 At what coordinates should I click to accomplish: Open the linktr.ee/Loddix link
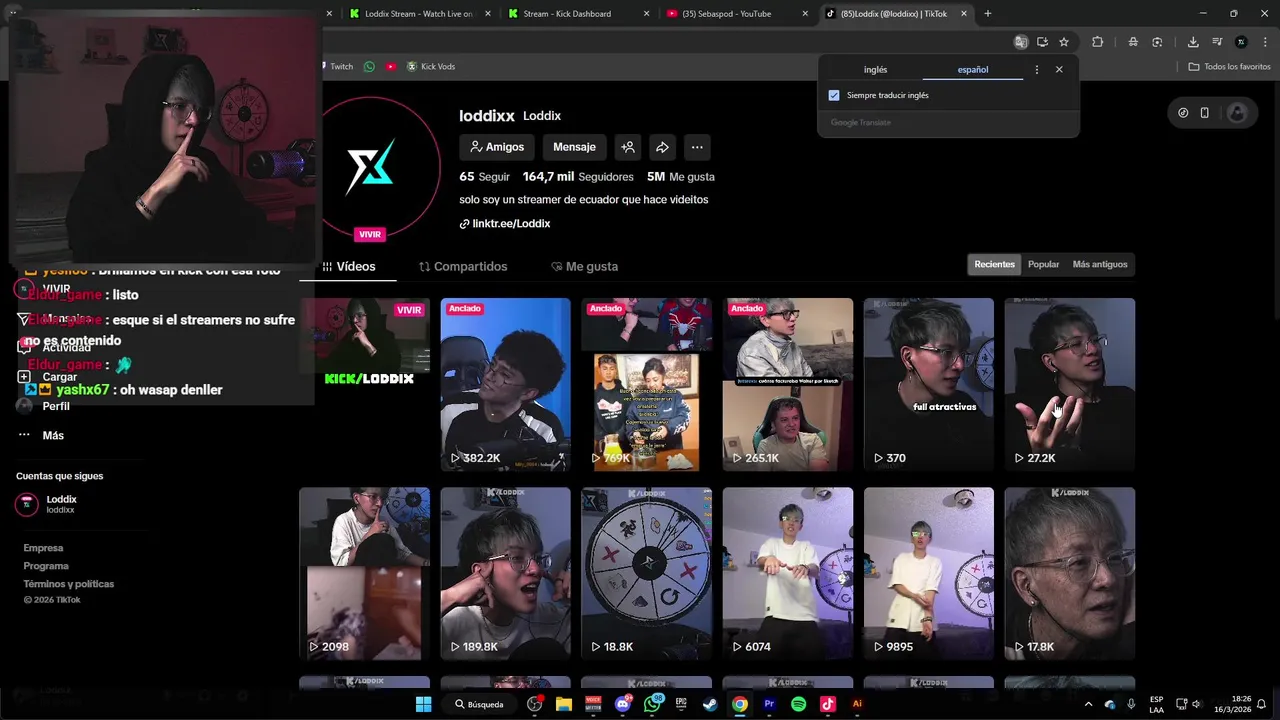pos(505,224)
